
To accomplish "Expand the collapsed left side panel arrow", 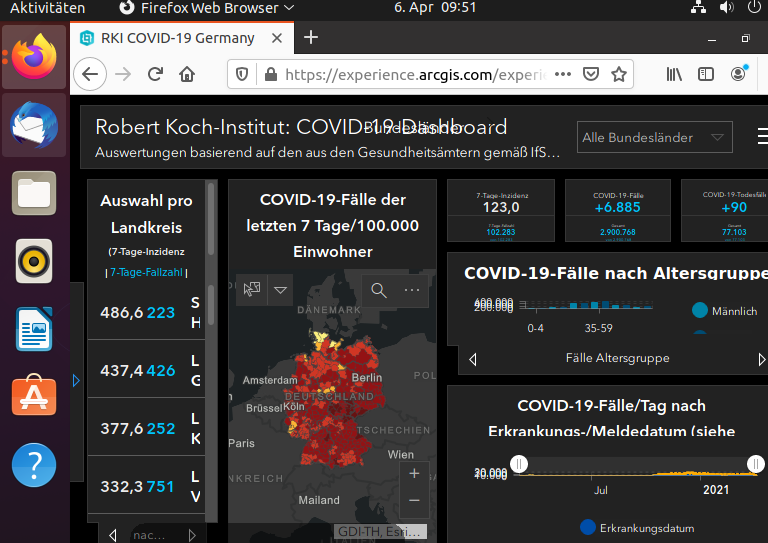I will click(x=76, y=380).
